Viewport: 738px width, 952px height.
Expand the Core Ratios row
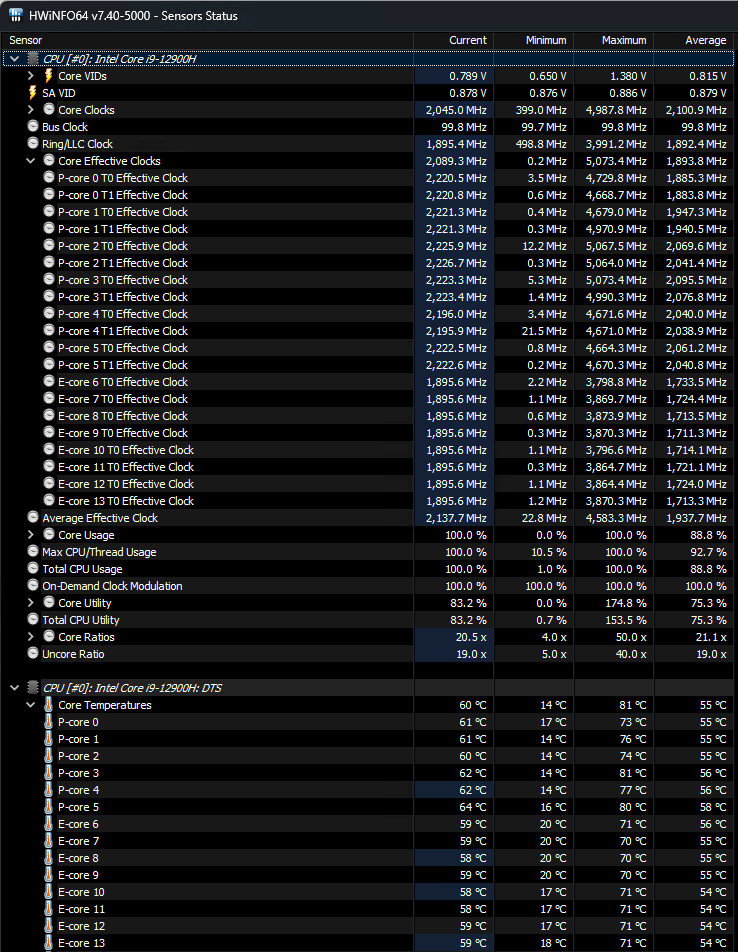[31, 637]
